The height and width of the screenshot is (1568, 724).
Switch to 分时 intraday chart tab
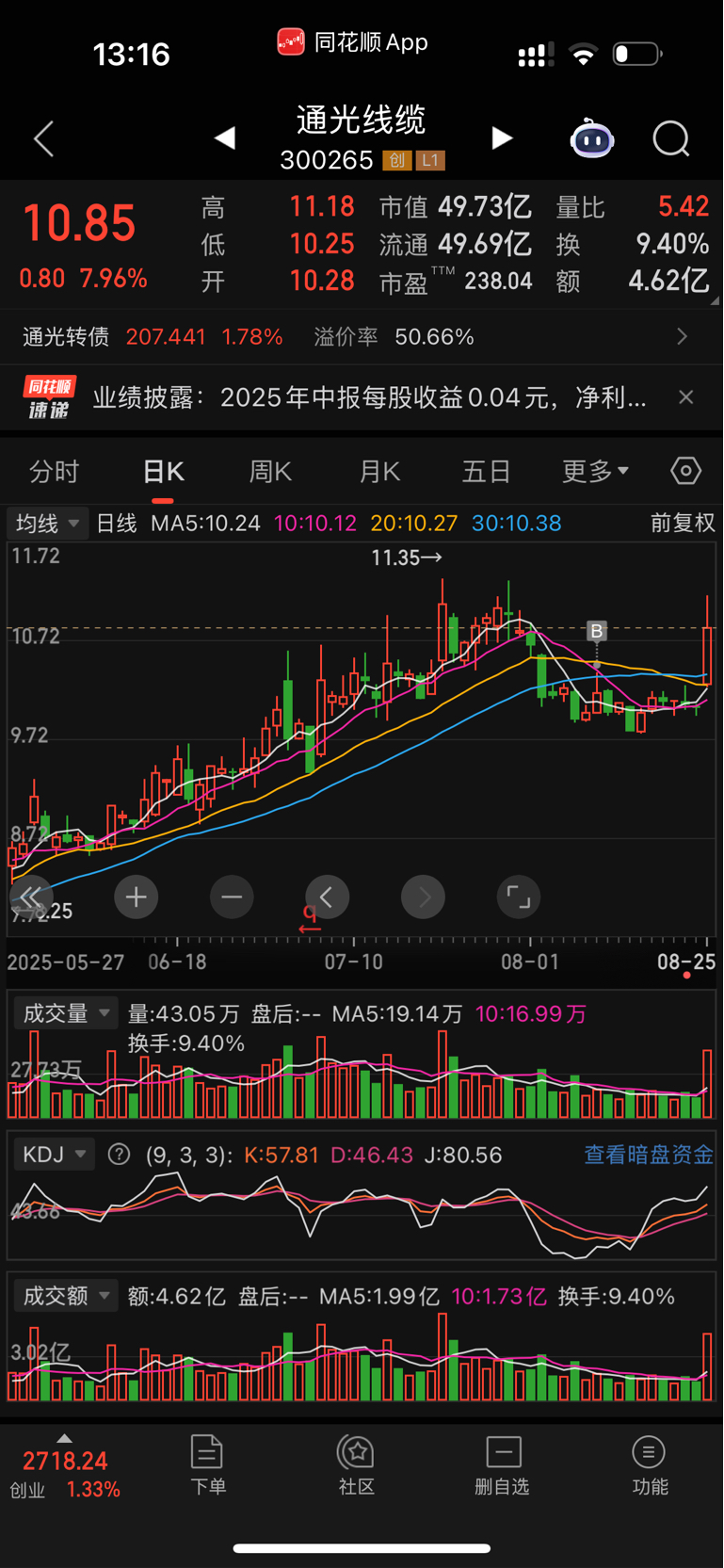[x=55, y=471]
